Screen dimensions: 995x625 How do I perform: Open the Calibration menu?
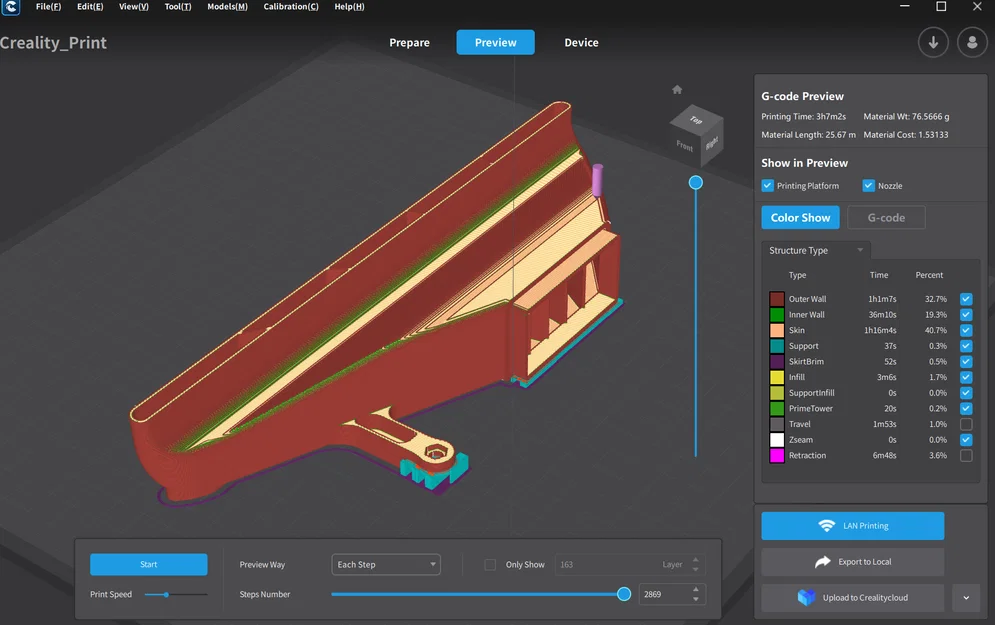[291, 6]
